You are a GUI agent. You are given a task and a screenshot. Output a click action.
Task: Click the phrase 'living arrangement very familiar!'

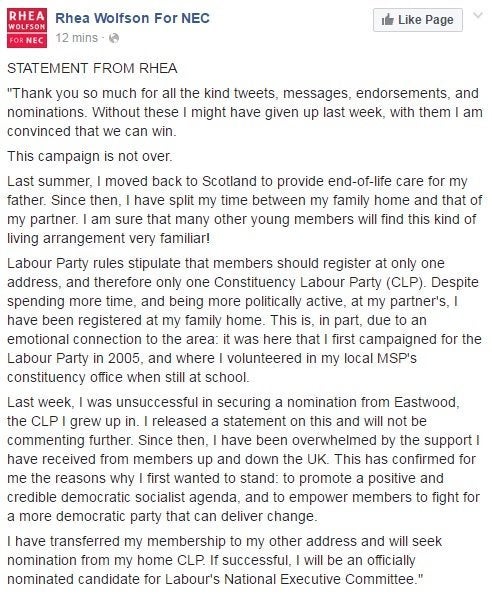coord(108,238)
